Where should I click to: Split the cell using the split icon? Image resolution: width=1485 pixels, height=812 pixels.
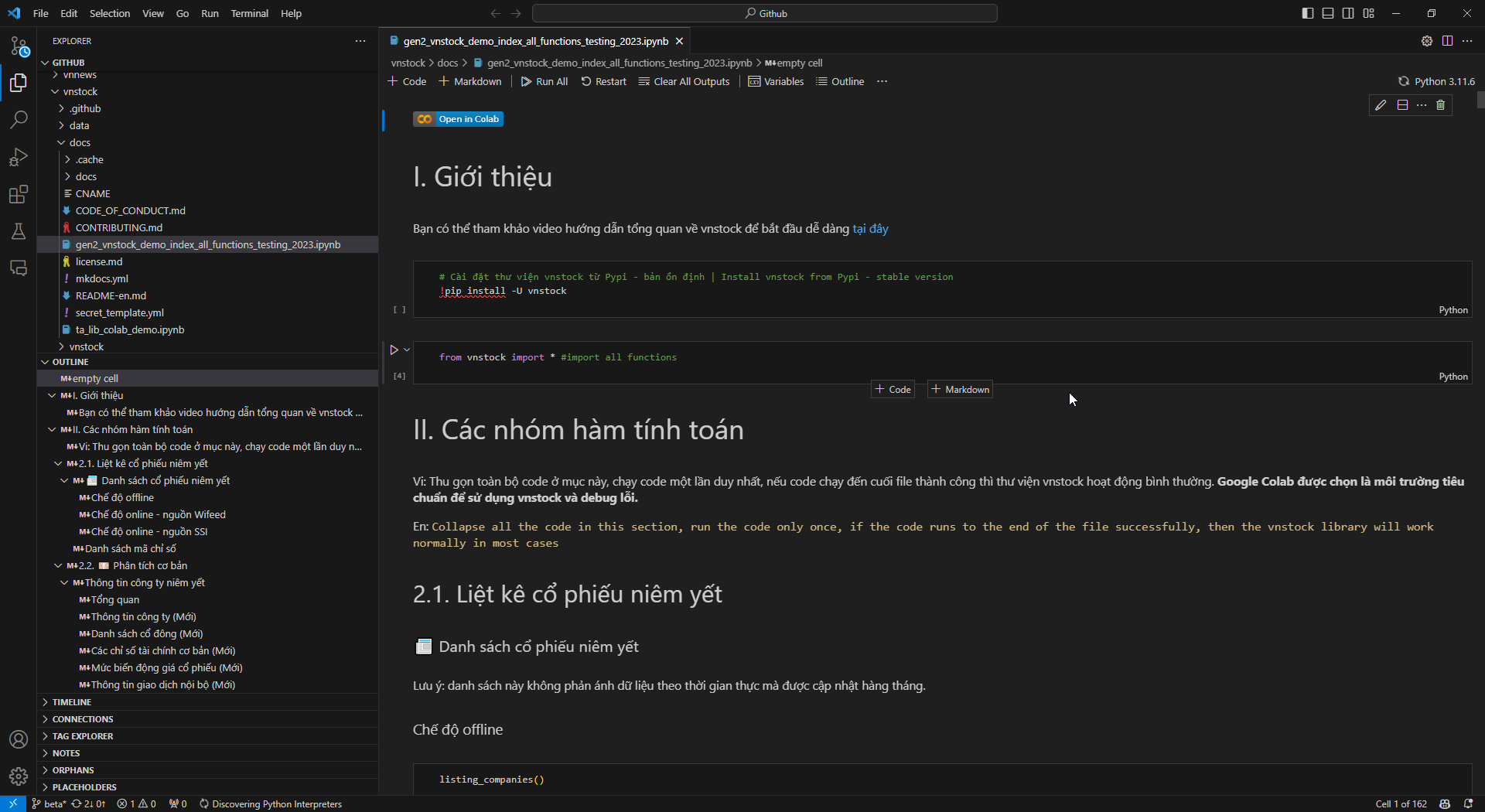click(x=1401, y=105)
